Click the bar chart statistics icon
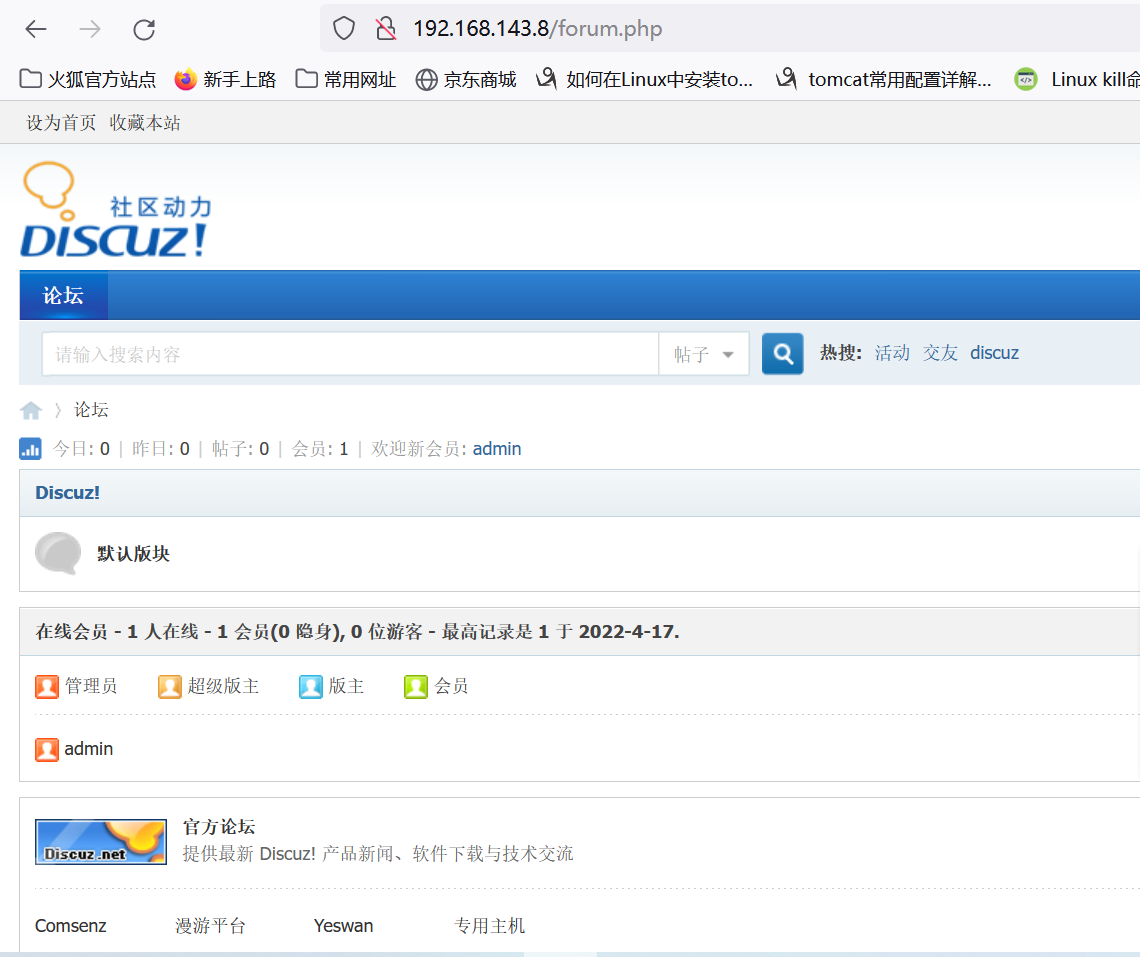 tap(30, 448)
